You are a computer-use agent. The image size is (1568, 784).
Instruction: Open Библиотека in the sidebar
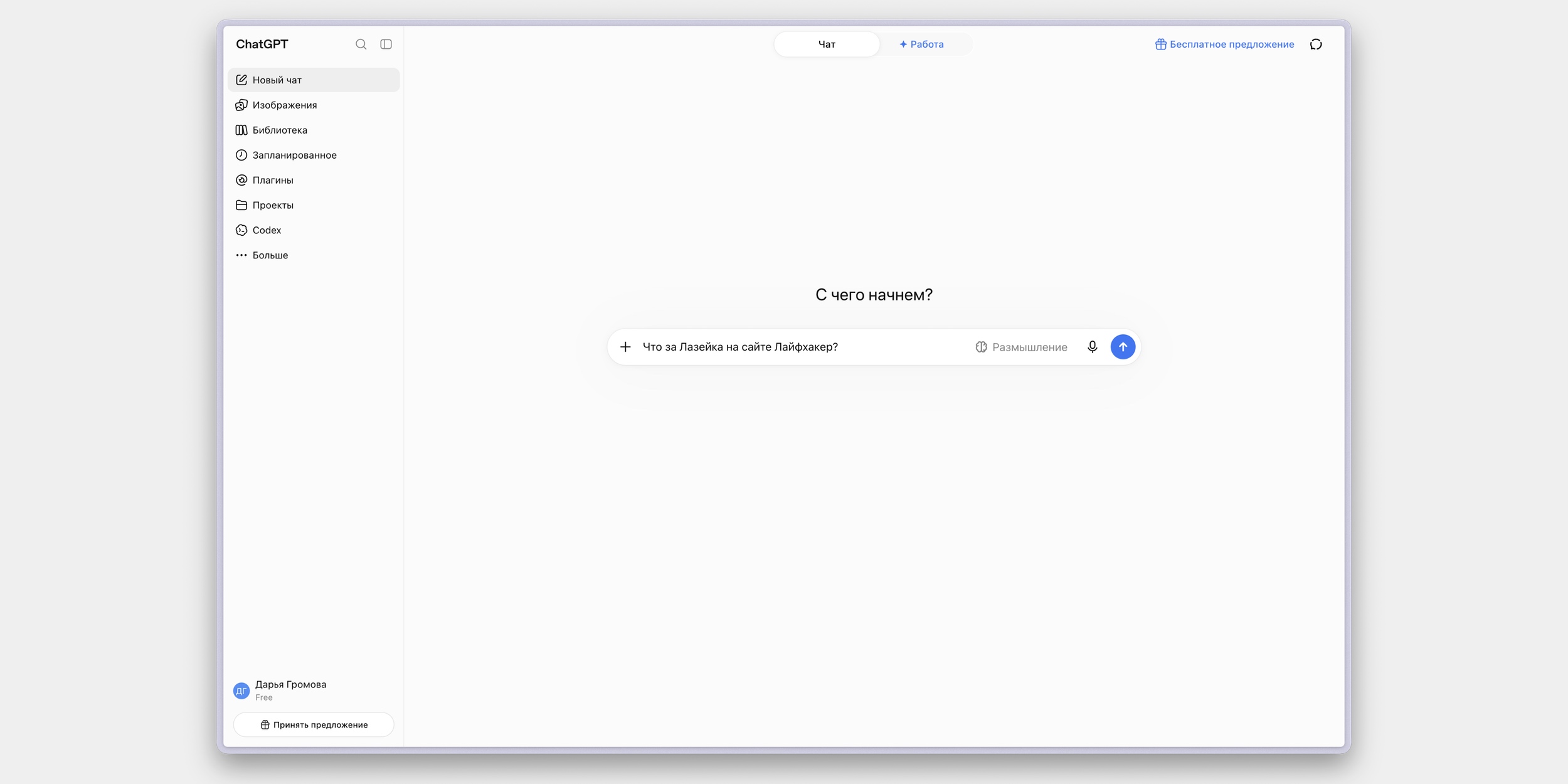tap(314, 130)
